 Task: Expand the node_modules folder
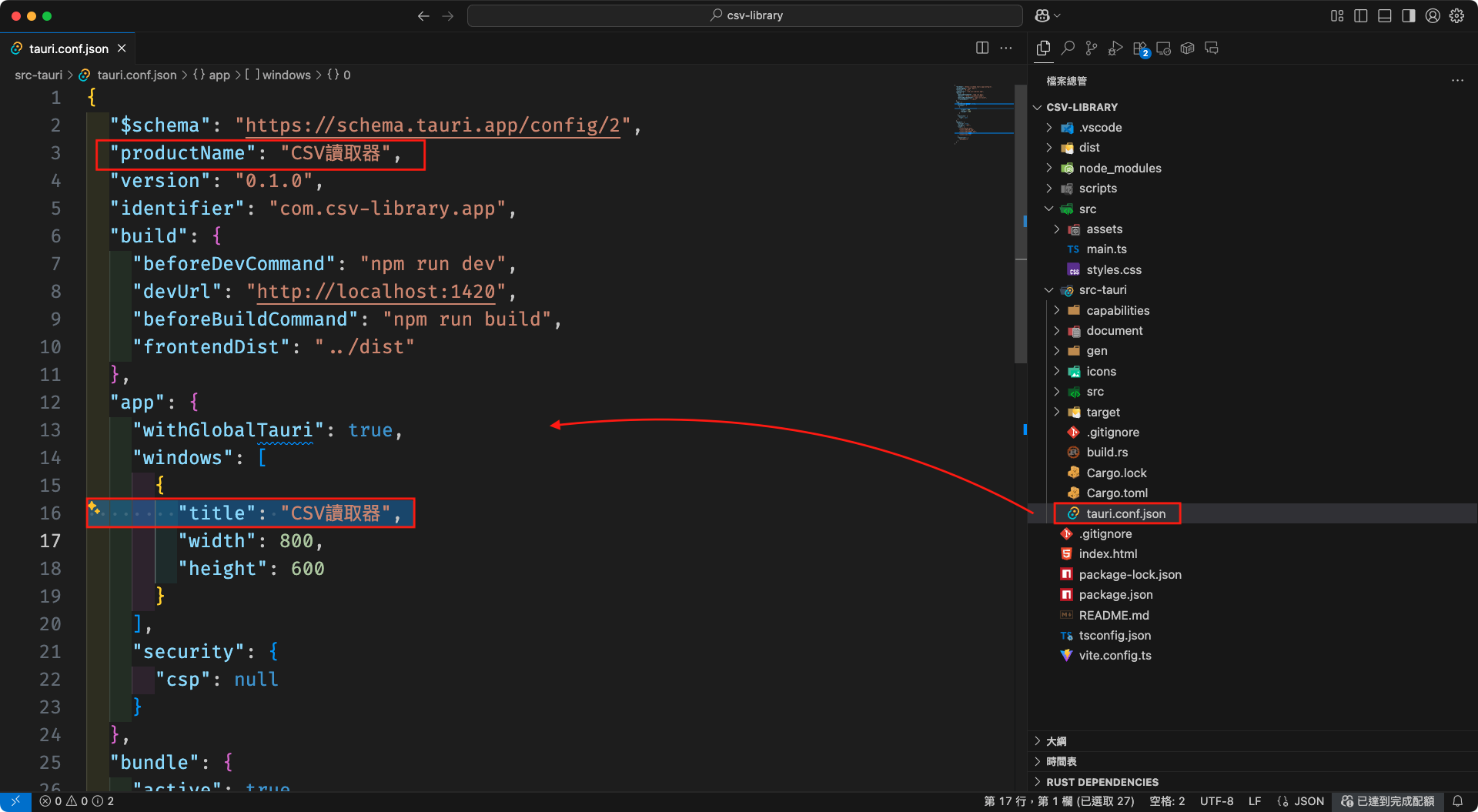point(1119,168)
